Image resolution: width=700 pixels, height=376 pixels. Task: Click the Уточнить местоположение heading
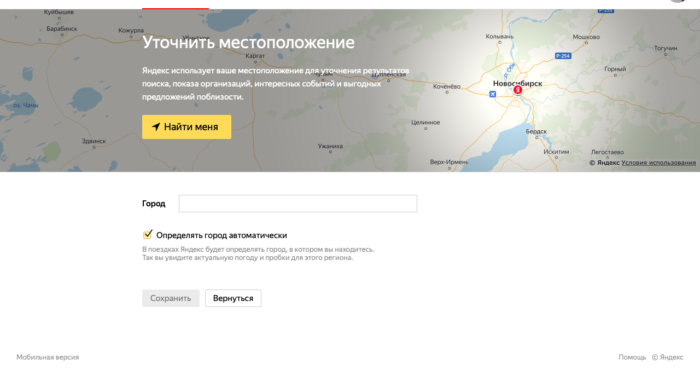tap(248, 42)
